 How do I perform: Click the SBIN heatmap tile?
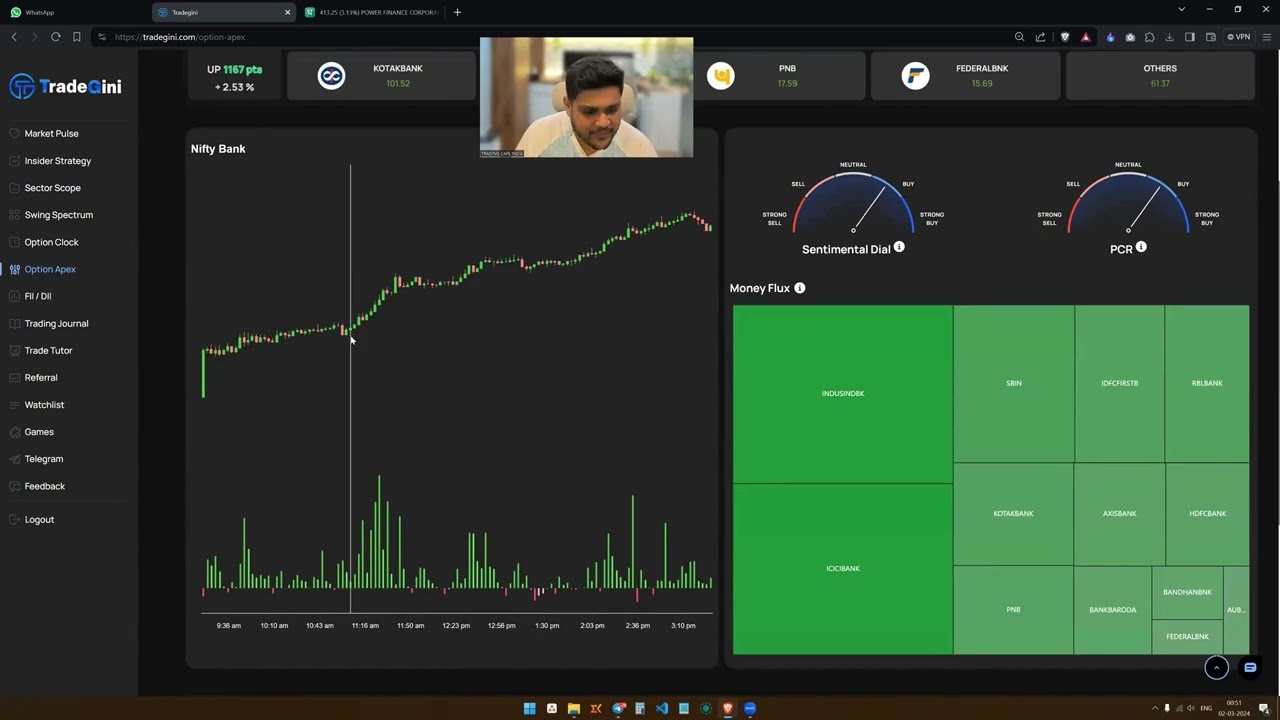coord(1013,384)
